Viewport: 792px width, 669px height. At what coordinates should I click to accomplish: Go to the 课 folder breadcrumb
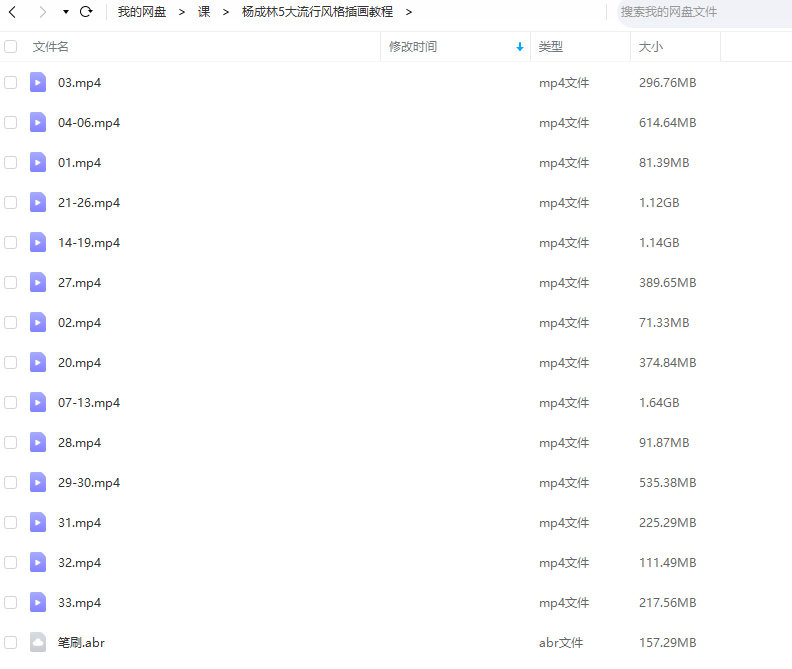click(x=204, y=12)
